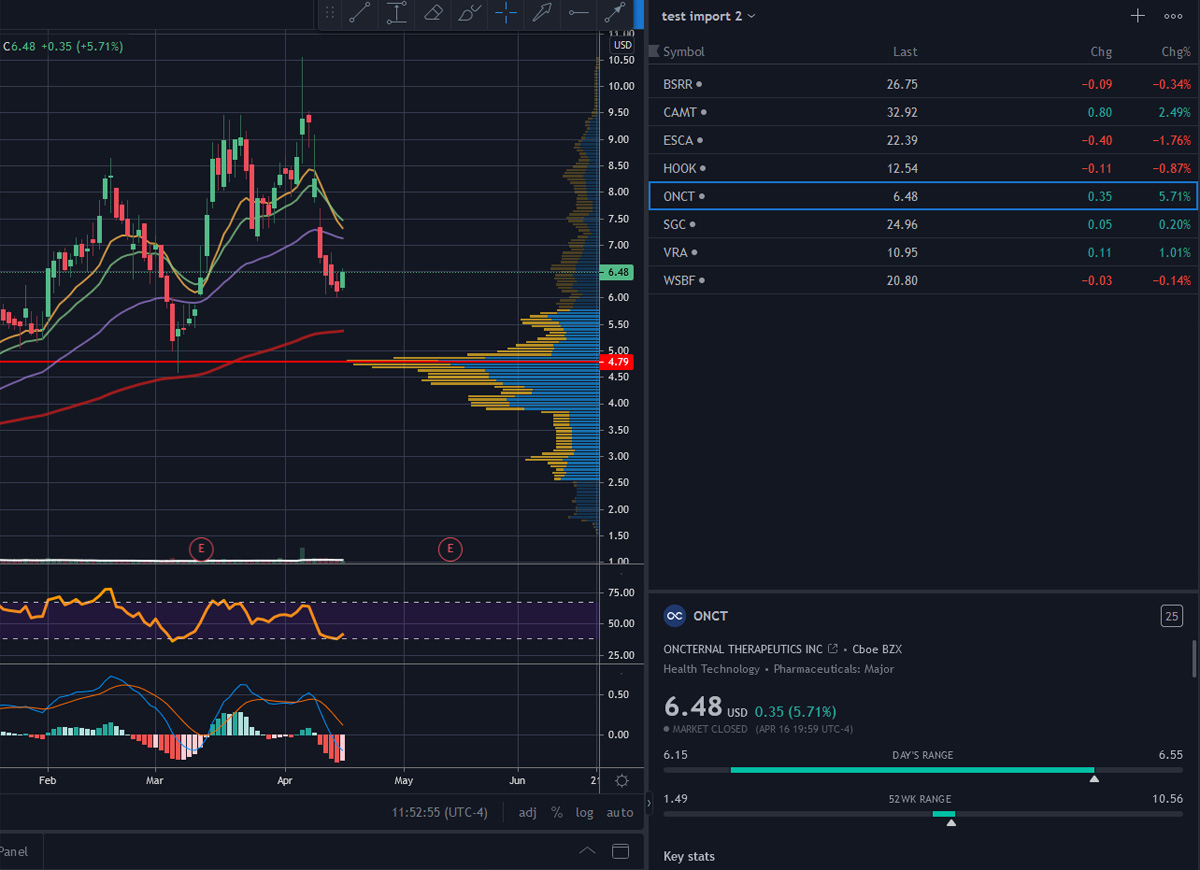Select the eraser tool

click(x=433, y=13)
